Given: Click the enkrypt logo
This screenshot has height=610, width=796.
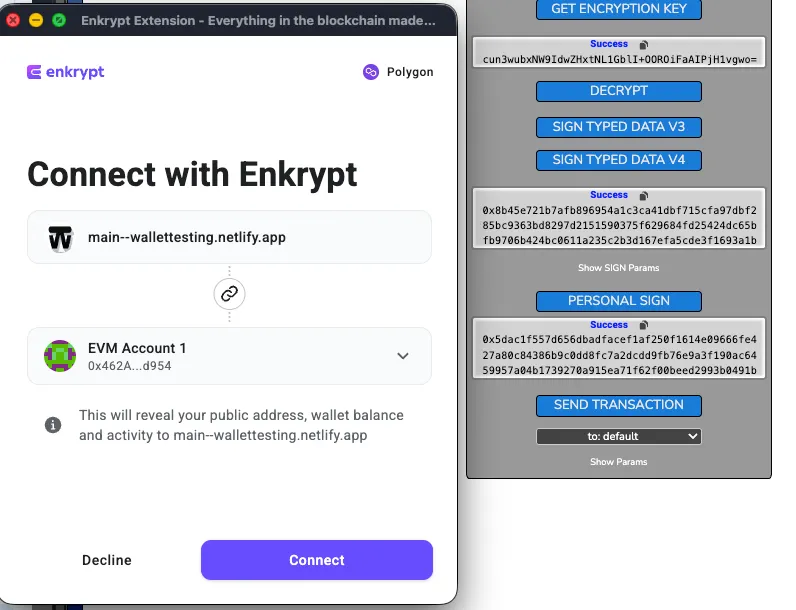Looking at the screenshot, I should (x=65, y=72).
